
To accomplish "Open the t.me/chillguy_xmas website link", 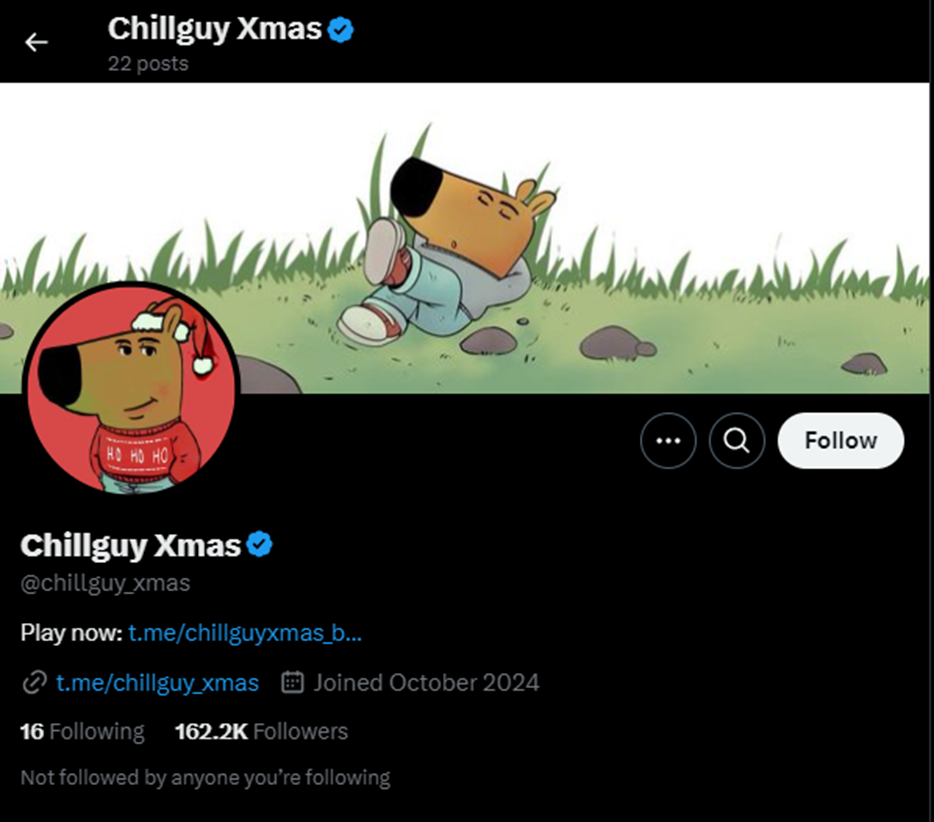I will [x=158, y=682].
